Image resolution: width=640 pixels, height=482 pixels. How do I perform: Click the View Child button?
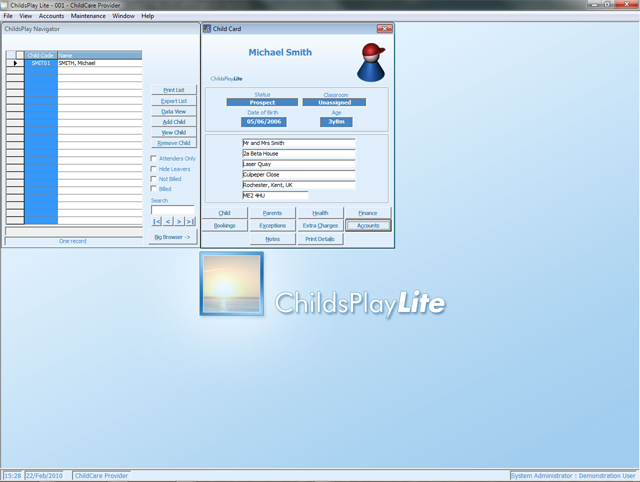[174, 132]
